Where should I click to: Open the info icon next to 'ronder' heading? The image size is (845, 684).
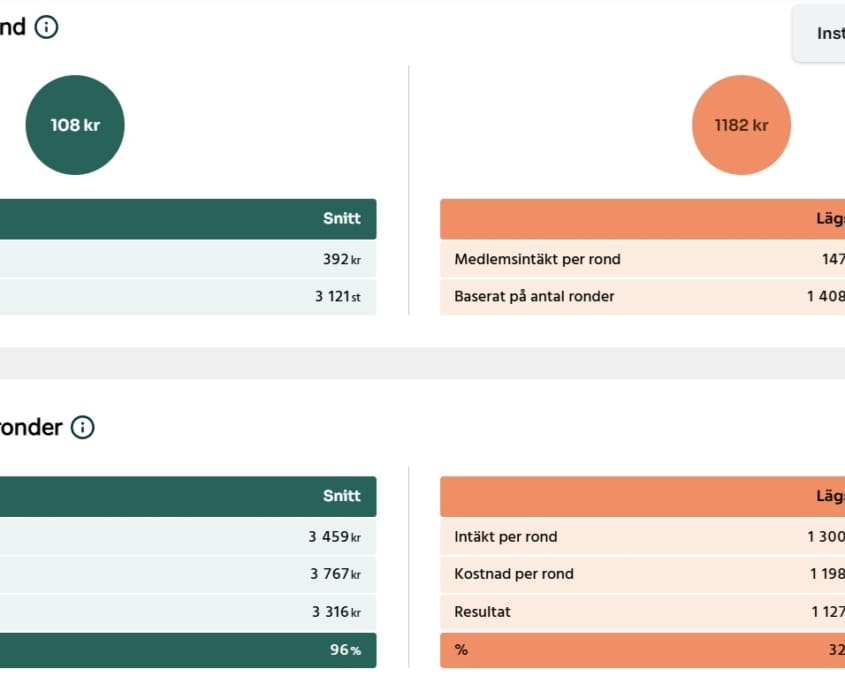pyautogui.click(x=82, y=428)
